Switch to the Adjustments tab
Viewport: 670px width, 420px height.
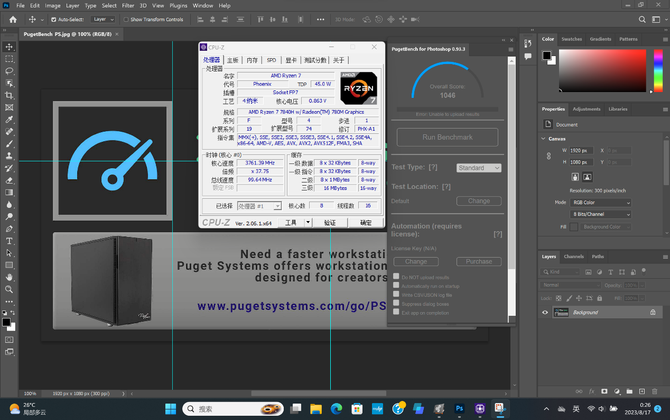point(586,109)
